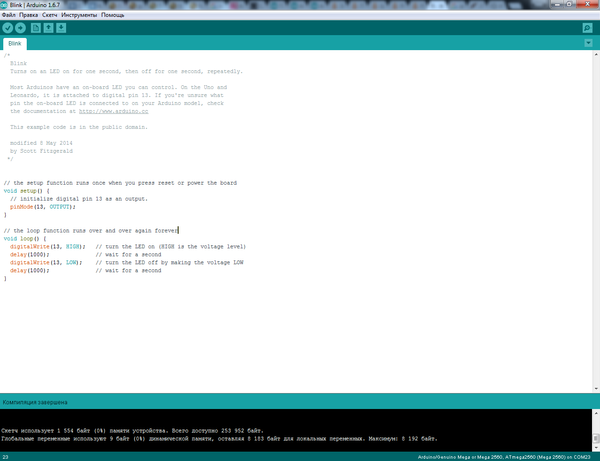Click the editor scrollbar up arrow

(x=596, y=54)
